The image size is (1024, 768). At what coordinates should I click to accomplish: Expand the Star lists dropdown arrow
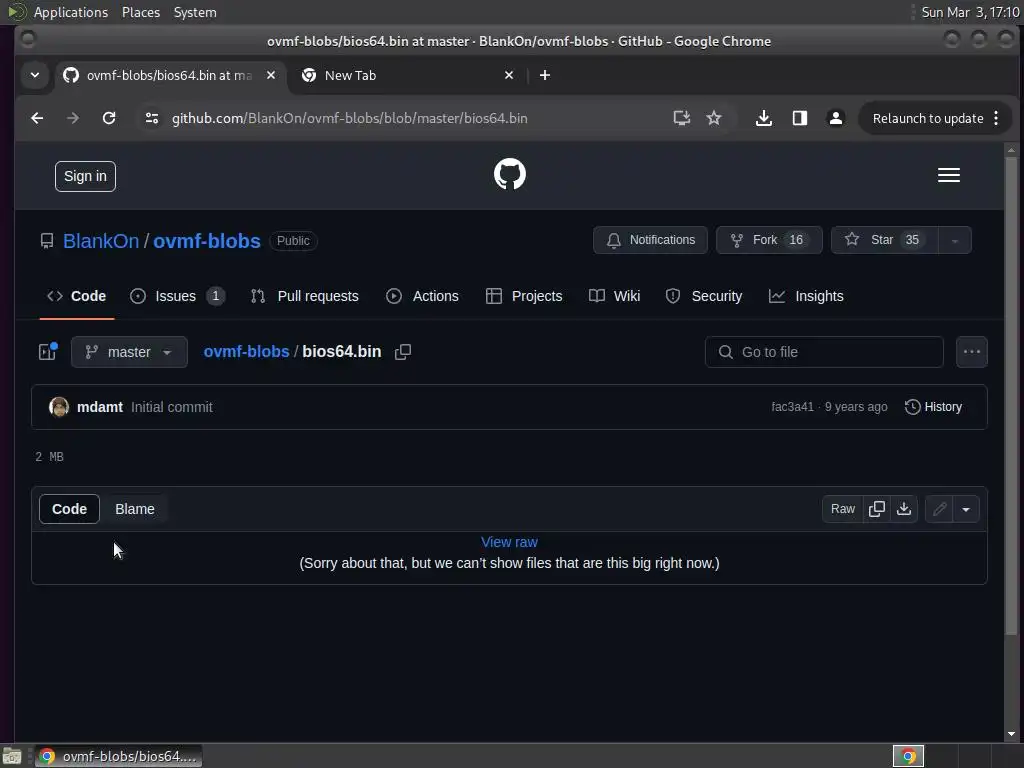[x=954, y=240]
